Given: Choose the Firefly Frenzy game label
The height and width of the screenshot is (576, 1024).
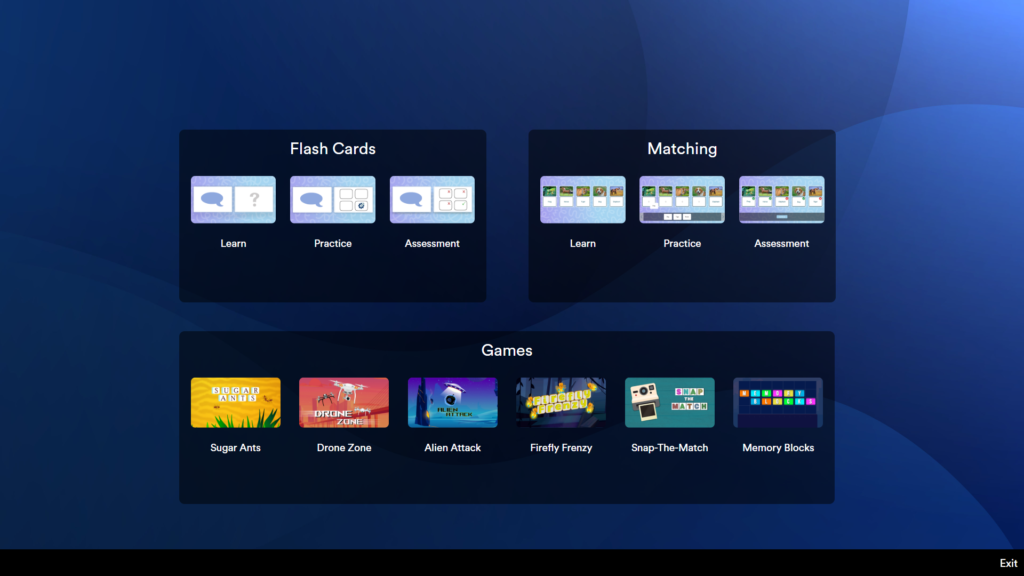Looking at the screenshot, I should (561, 448).
